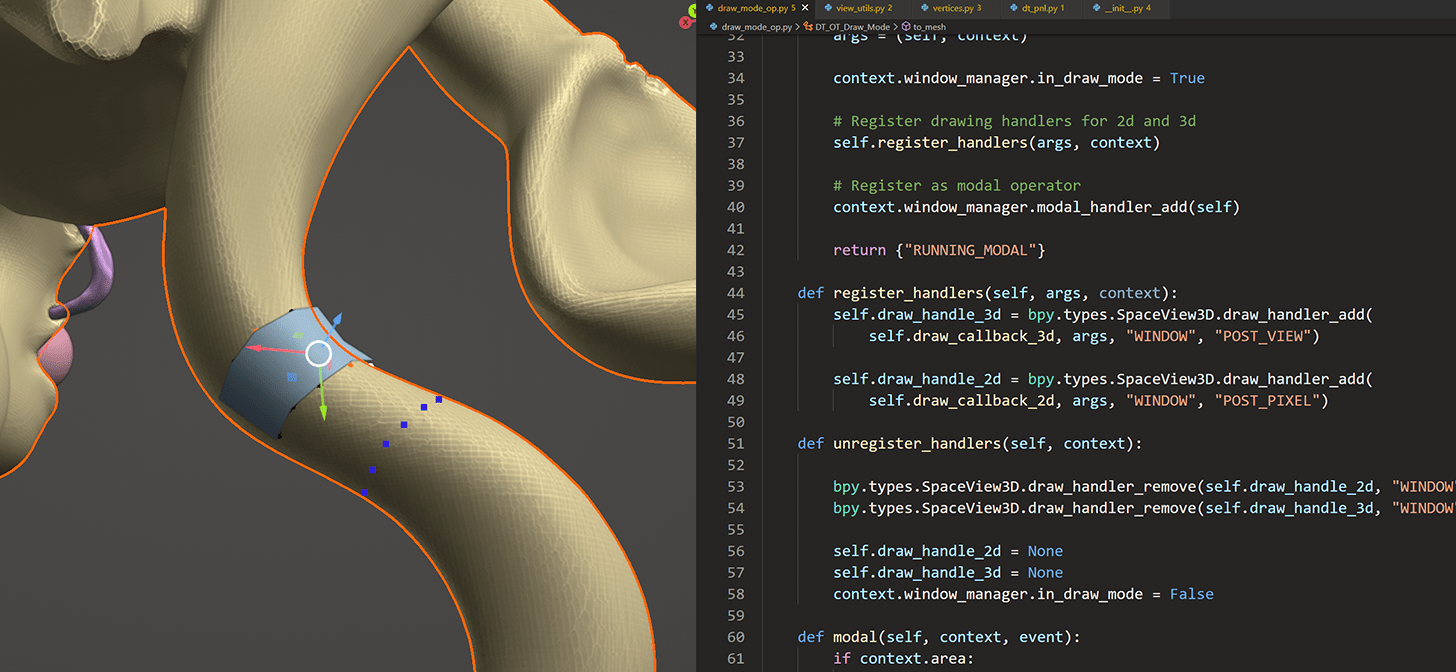Click the cube symbol beside to_mesh in breadcrumb
The height and width of the screenshot is (672, 1456).
point(906,26)
